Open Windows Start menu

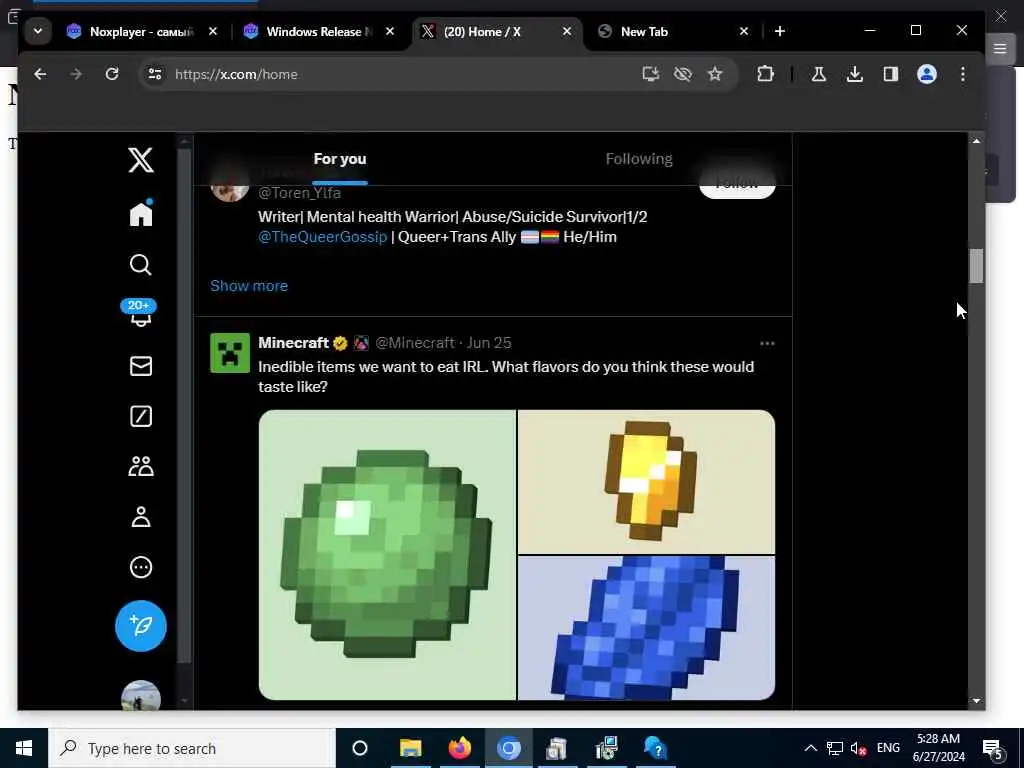pyautogui.click(x=24, y=748)
